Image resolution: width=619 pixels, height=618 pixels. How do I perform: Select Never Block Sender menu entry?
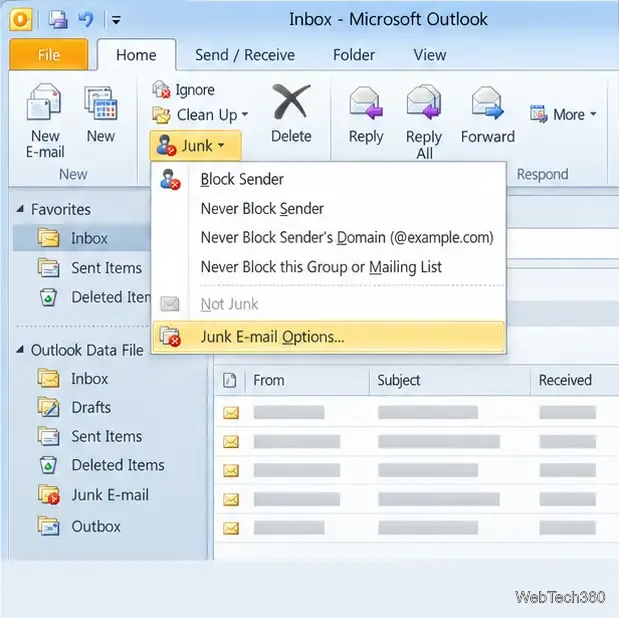[x=328, y=209]
